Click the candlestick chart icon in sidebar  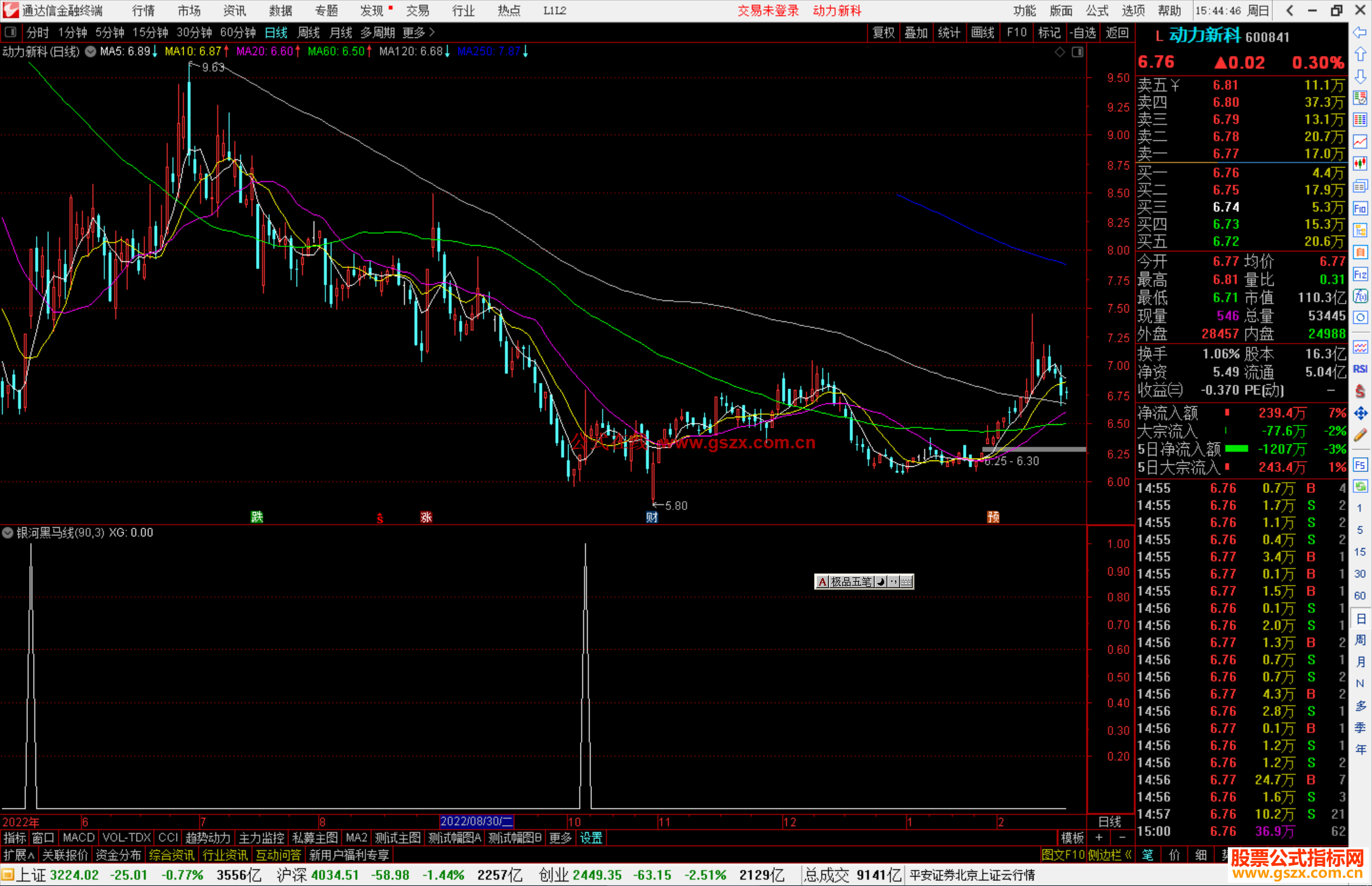click(x=1360, y=164)
